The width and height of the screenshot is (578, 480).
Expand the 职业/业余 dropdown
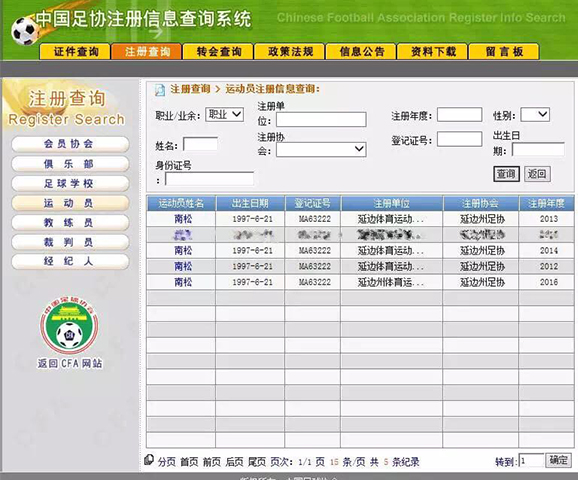(x=224, y=115)
